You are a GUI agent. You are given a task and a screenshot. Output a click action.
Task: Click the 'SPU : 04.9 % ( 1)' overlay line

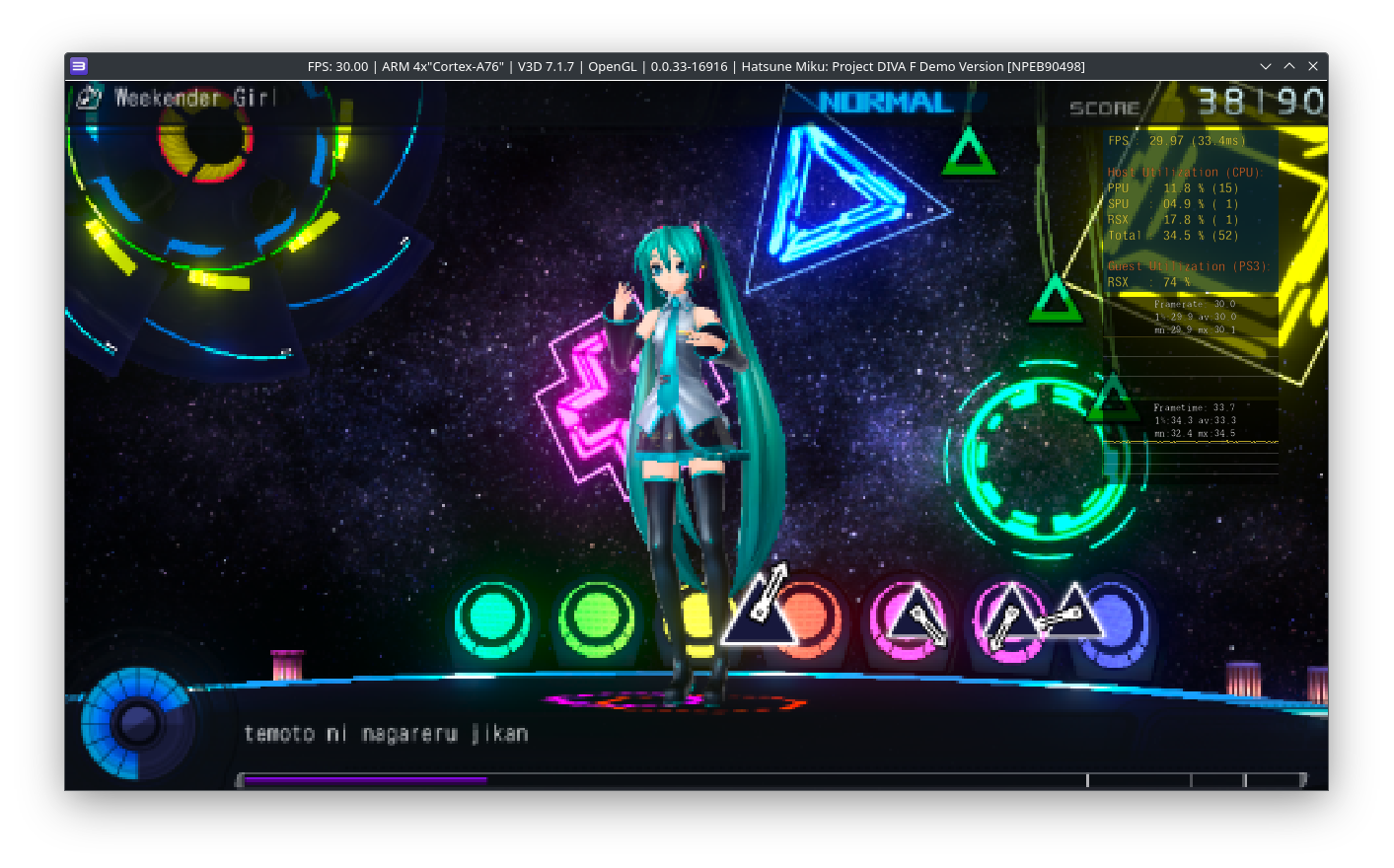click(1172, 204)
